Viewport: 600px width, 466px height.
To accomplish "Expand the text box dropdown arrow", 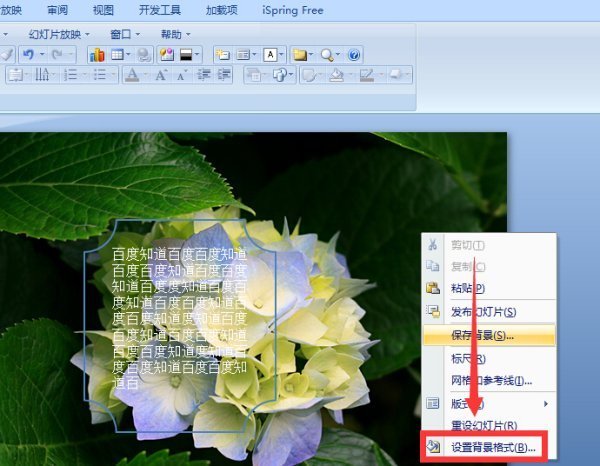I will click(281, 55).
